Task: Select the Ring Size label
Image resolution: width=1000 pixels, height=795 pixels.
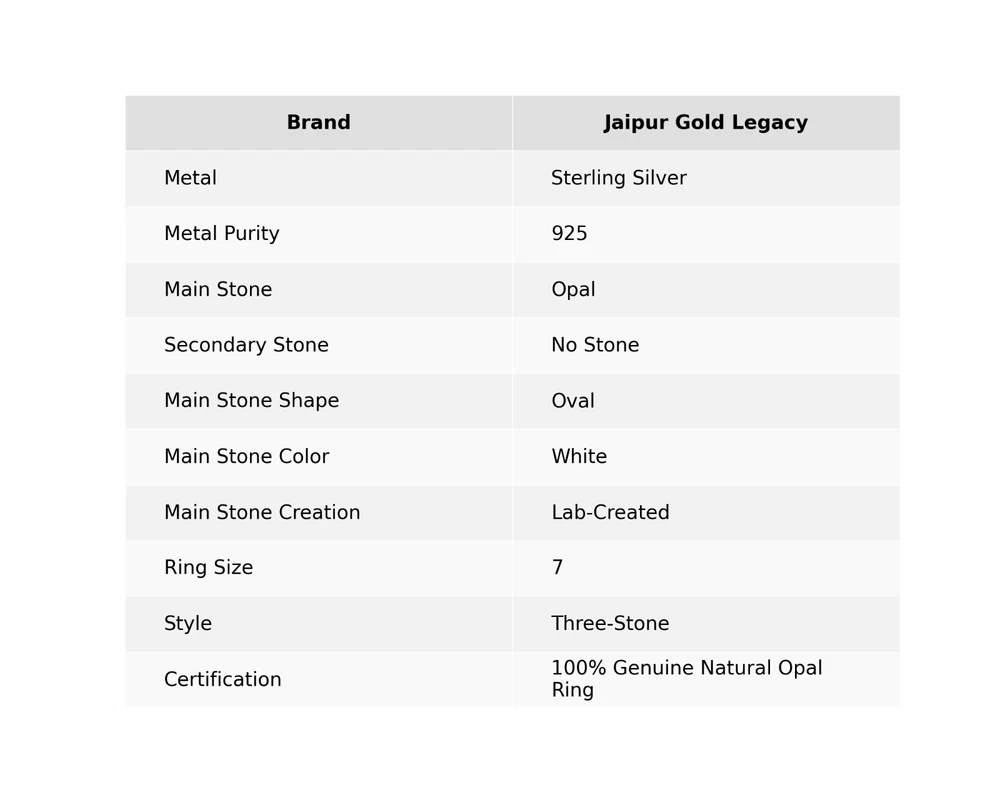Action: click(208, 568)
